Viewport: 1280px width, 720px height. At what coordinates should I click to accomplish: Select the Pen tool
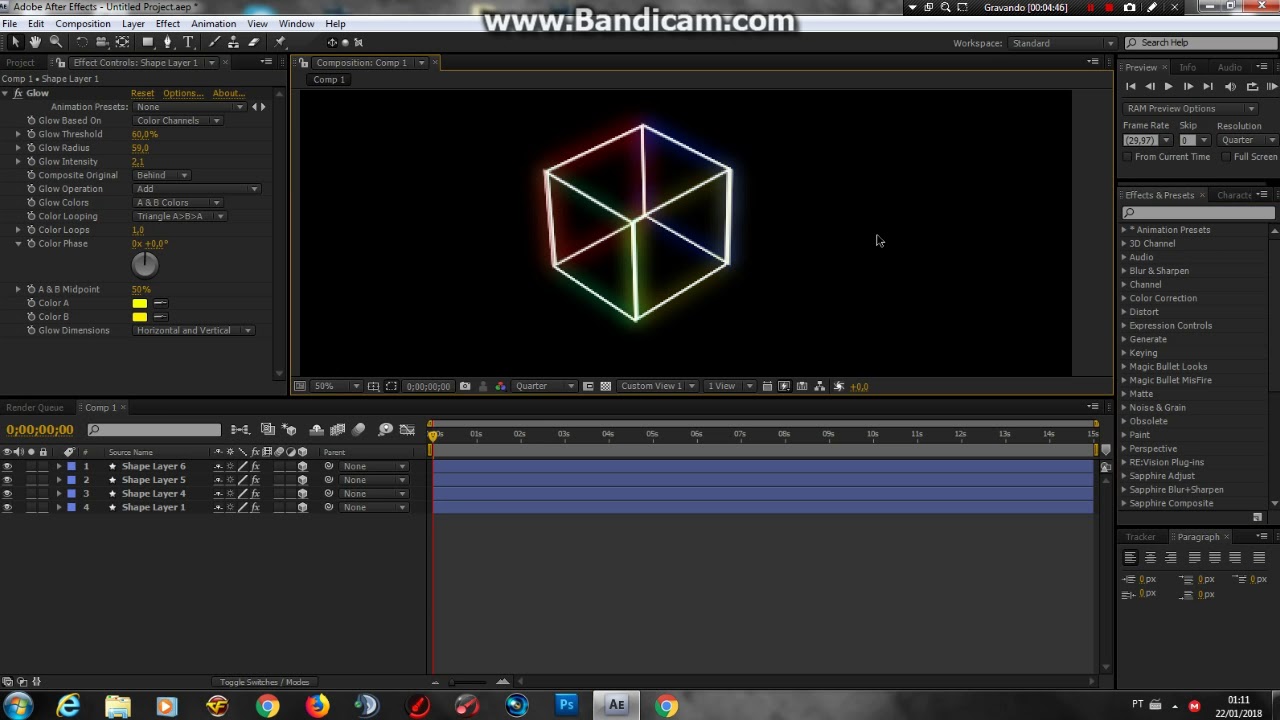click(168, 42)
